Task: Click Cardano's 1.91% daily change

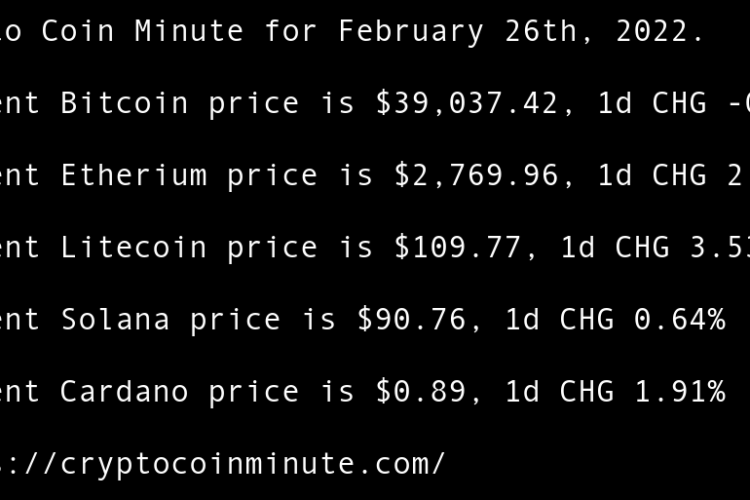Action: coord(680,391)
